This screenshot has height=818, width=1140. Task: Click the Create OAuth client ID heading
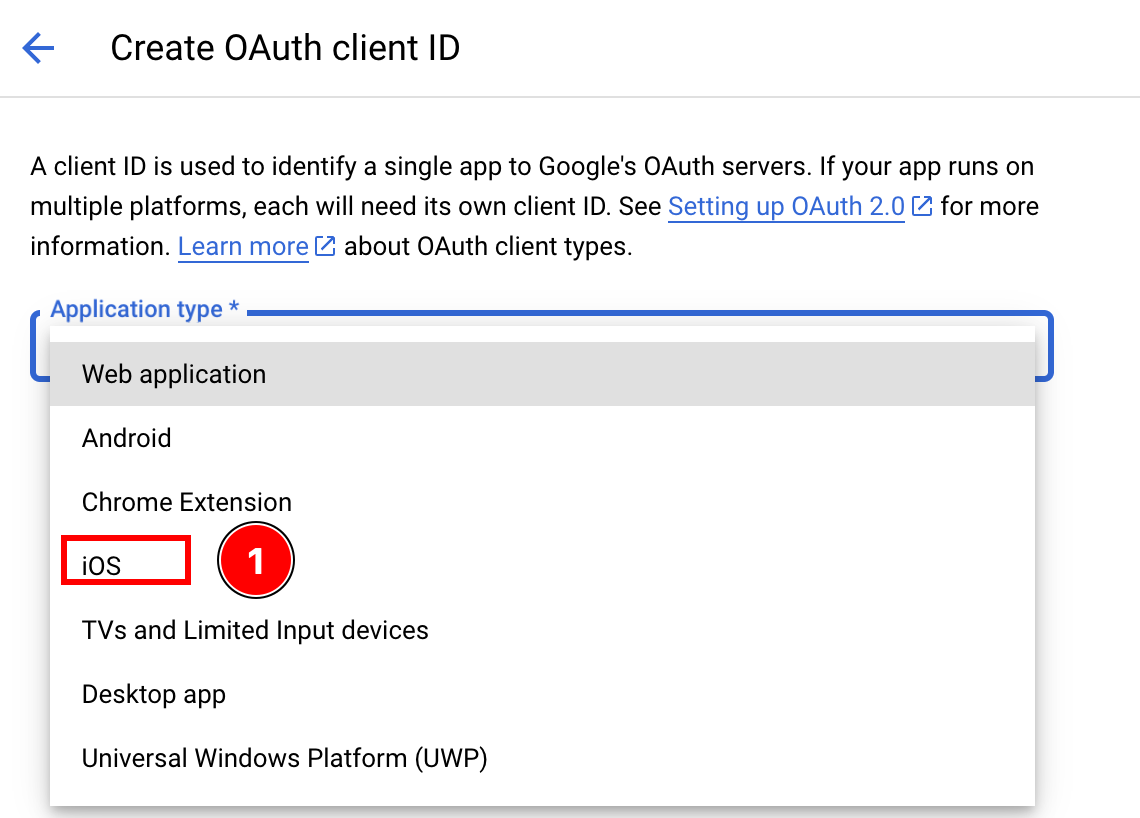(285, 47)
